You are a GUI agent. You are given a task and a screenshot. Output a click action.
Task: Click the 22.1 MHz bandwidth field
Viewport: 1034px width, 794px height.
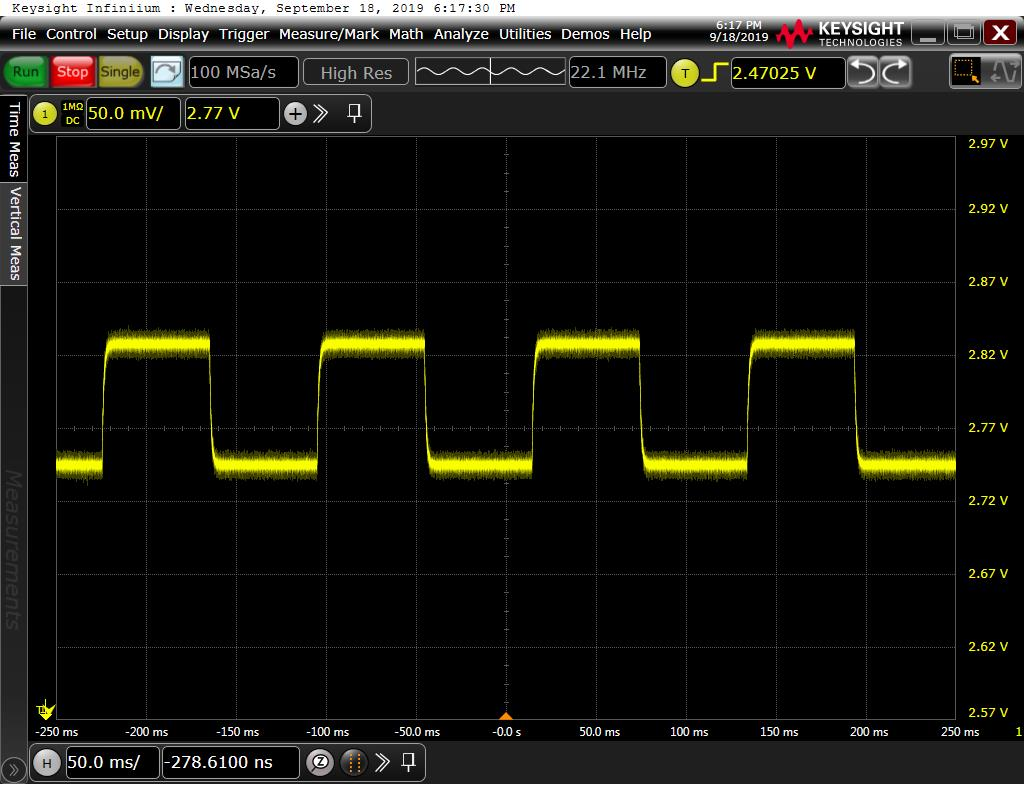point(617,73)
